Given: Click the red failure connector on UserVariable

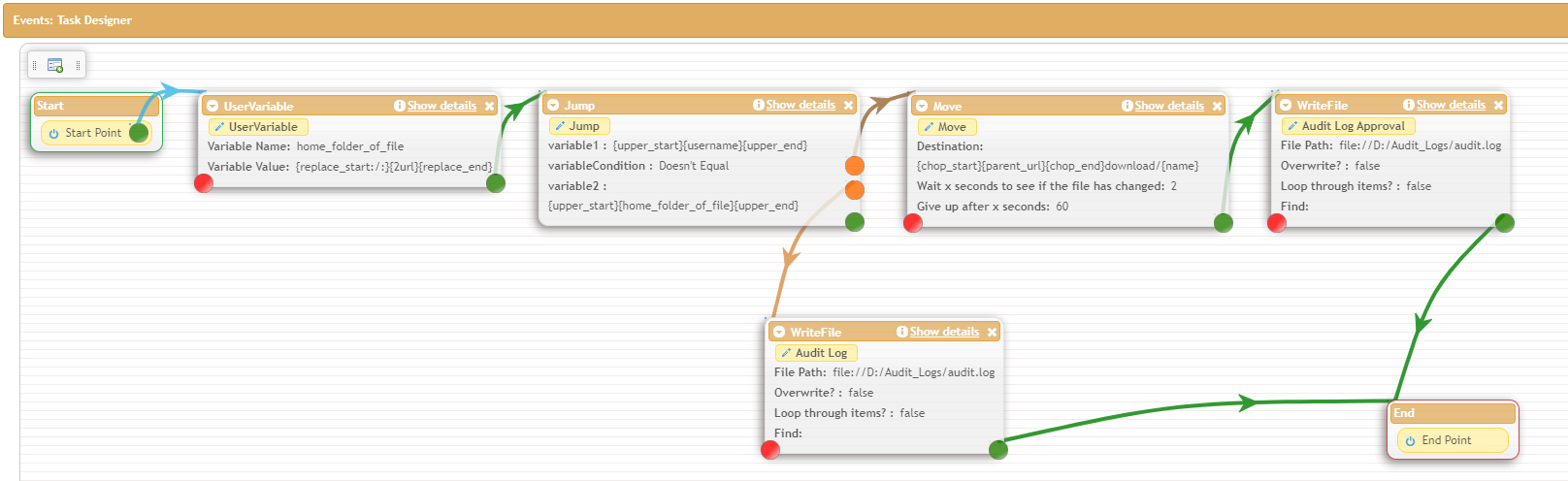Looking at the screenshot, I should tap(204, 183).
